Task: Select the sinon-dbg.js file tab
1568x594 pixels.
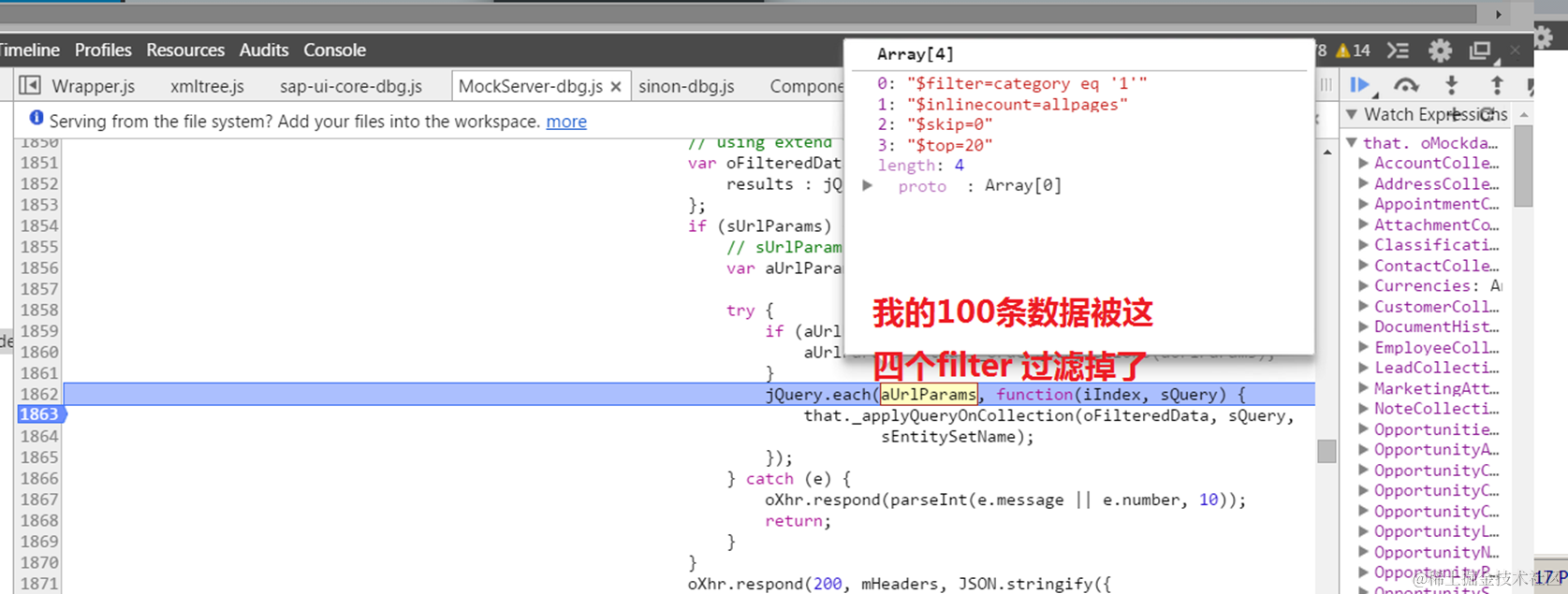Action: [x=686, y=86]
